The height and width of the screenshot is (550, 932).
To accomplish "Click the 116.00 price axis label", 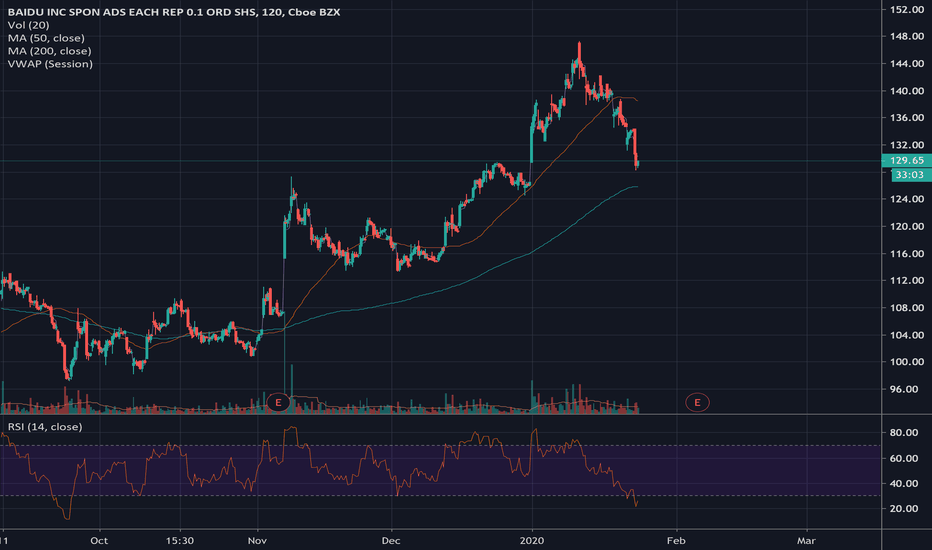I will click(906, 254).
